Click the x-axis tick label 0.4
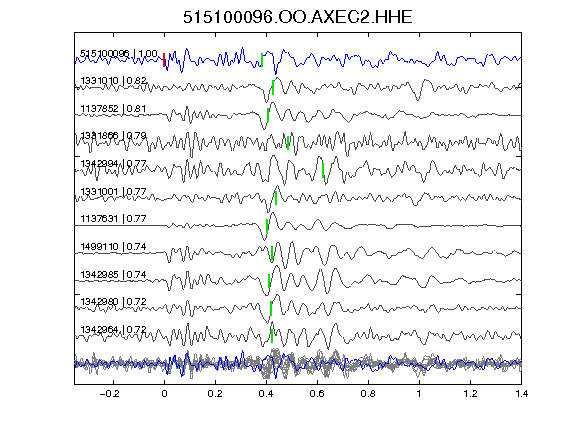The image size is (576, 432). pos(266,394)
